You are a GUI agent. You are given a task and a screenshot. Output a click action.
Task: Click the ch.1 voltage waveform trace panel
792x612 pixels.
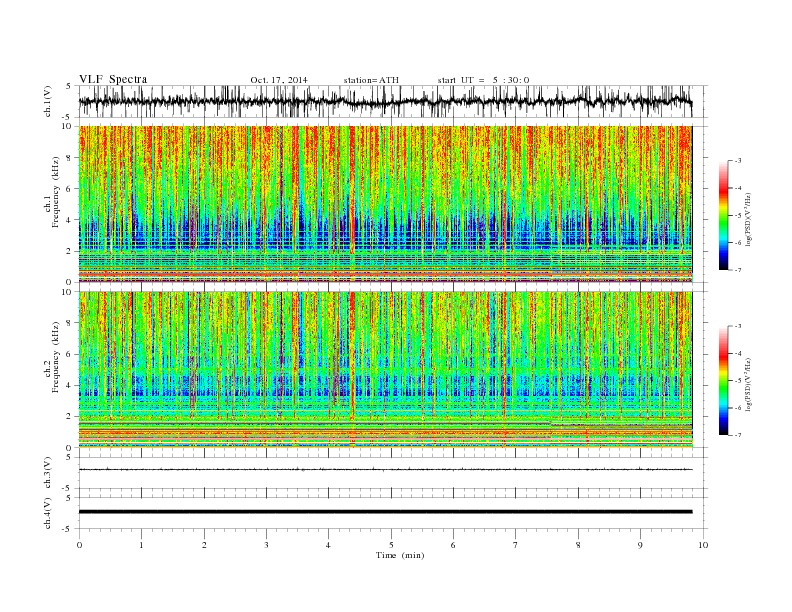point(393,101)
